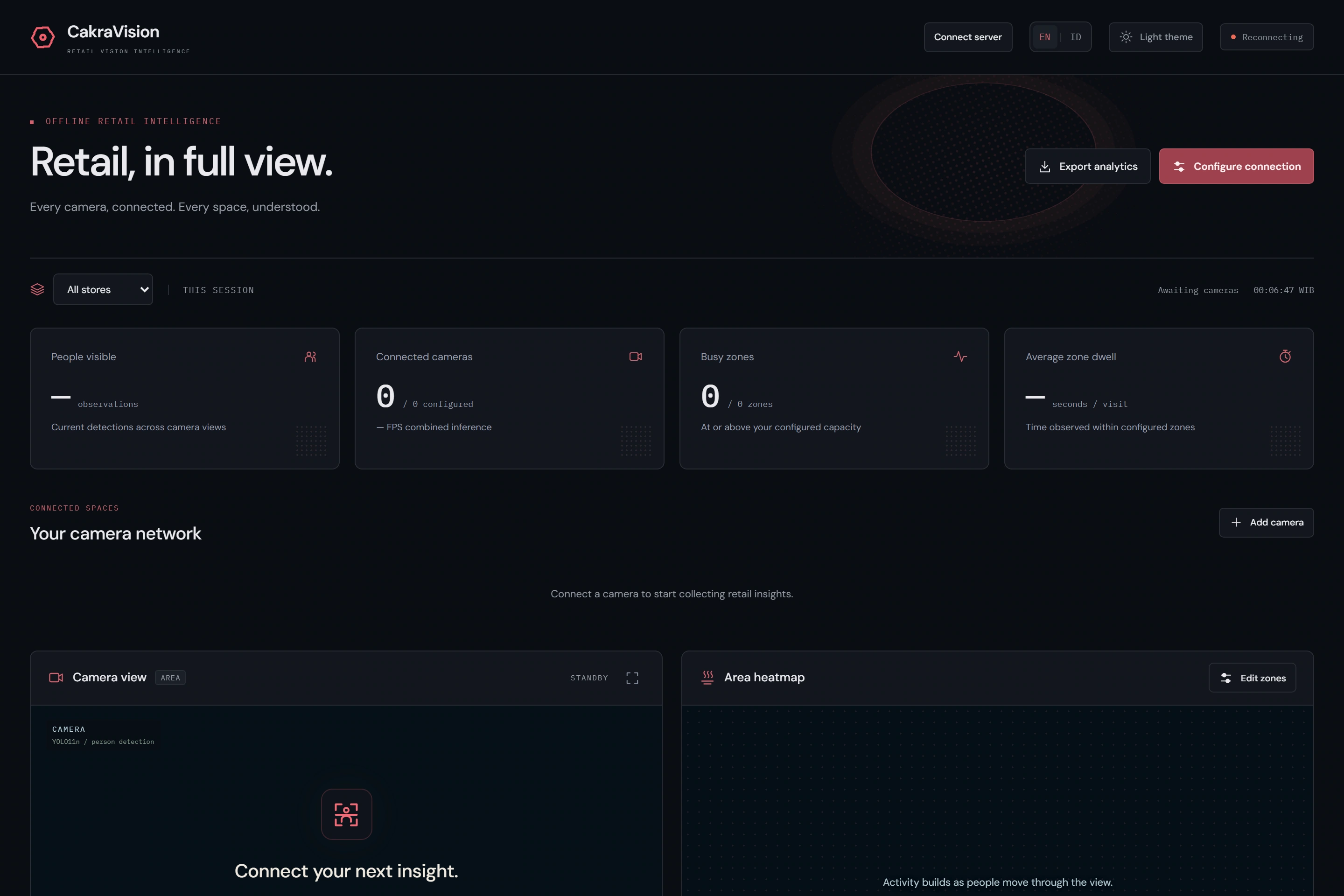The height and width of the screenshot is (896, 1344).
Task: Open the All stores dropdown
Action: (x=103, y=290)
